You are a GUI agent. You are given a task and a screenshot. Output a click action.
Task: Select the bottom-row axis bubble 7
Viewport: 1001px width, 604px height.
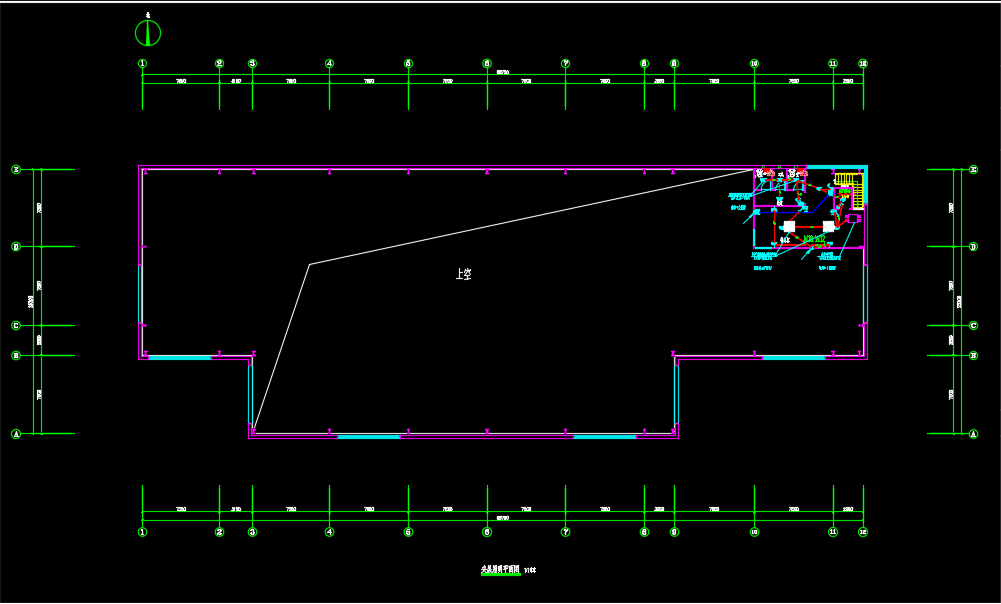coord(566,532)
